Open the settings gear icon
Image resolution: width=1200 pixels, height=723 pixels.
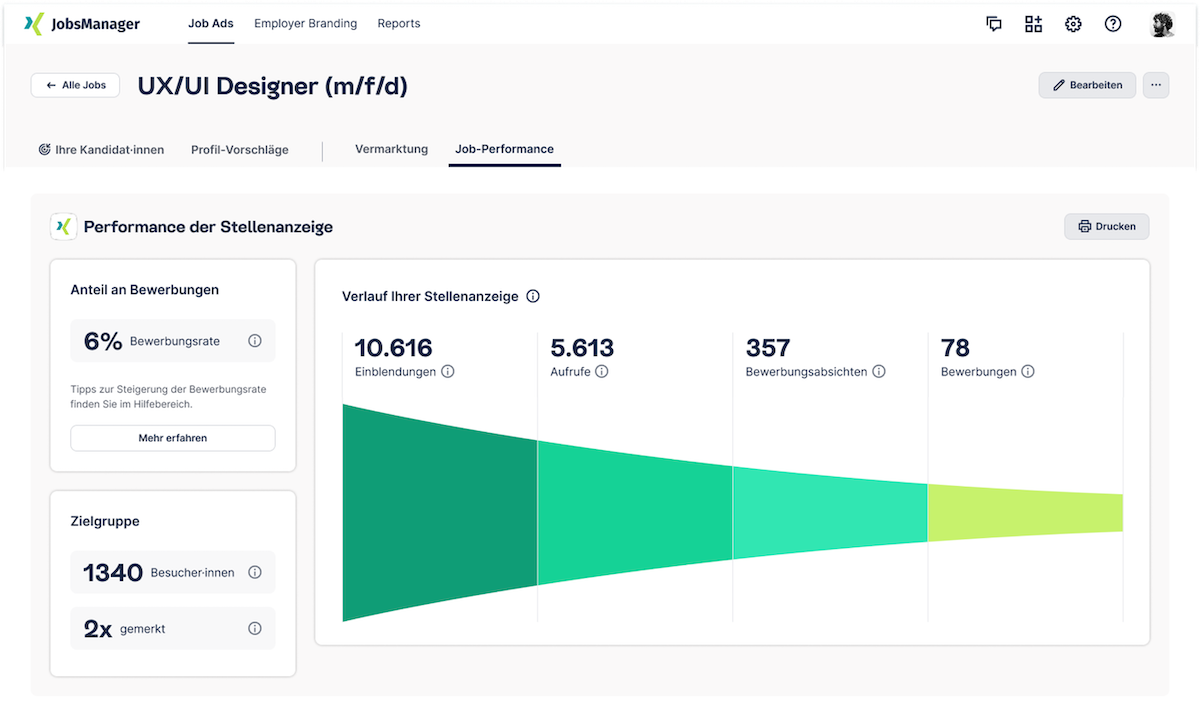[x=1073, y=23]
